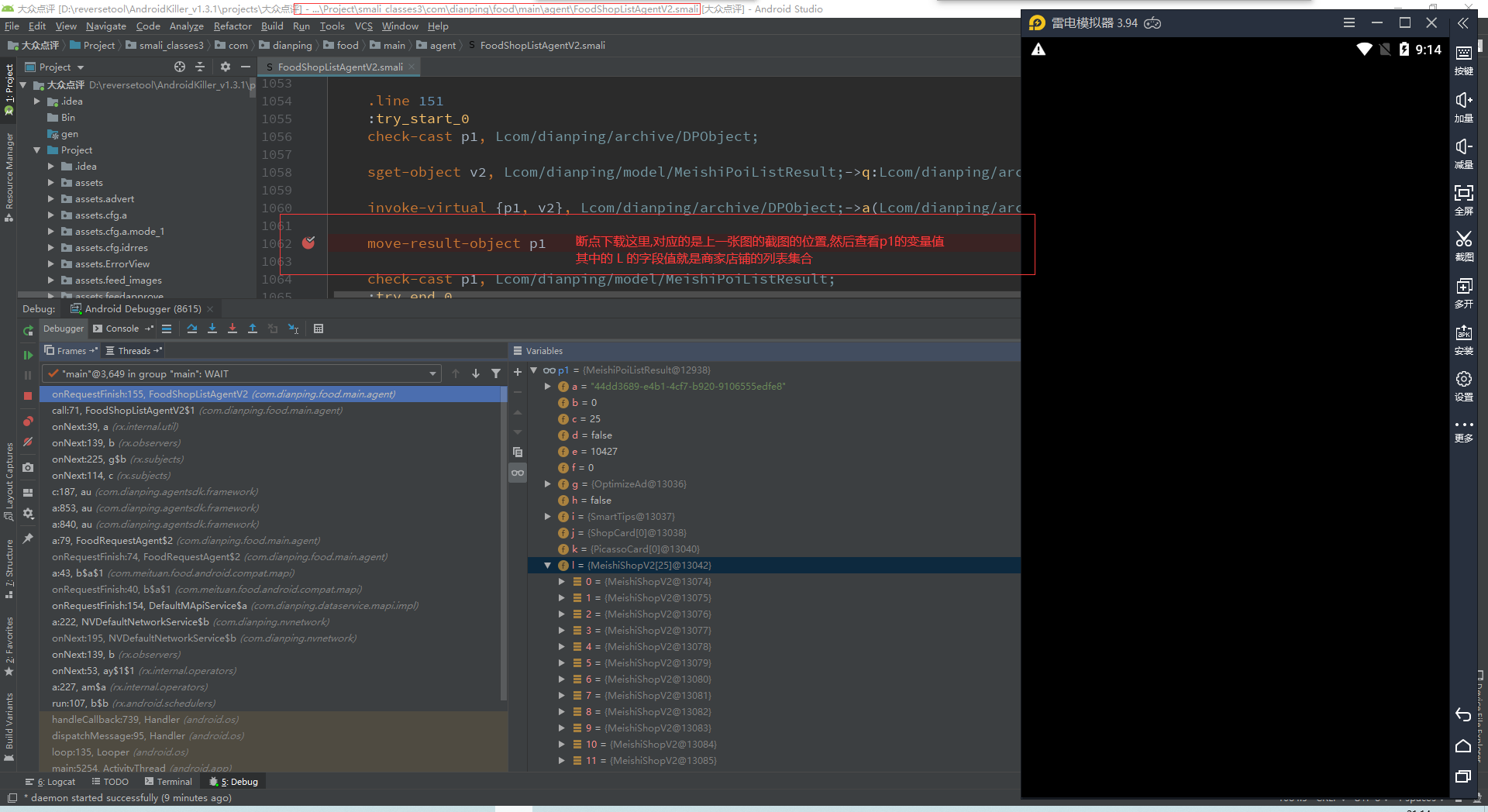Click the Rerun debugger icon
The width and height of the screenshot is (1488, 812).
pos(28,331)
